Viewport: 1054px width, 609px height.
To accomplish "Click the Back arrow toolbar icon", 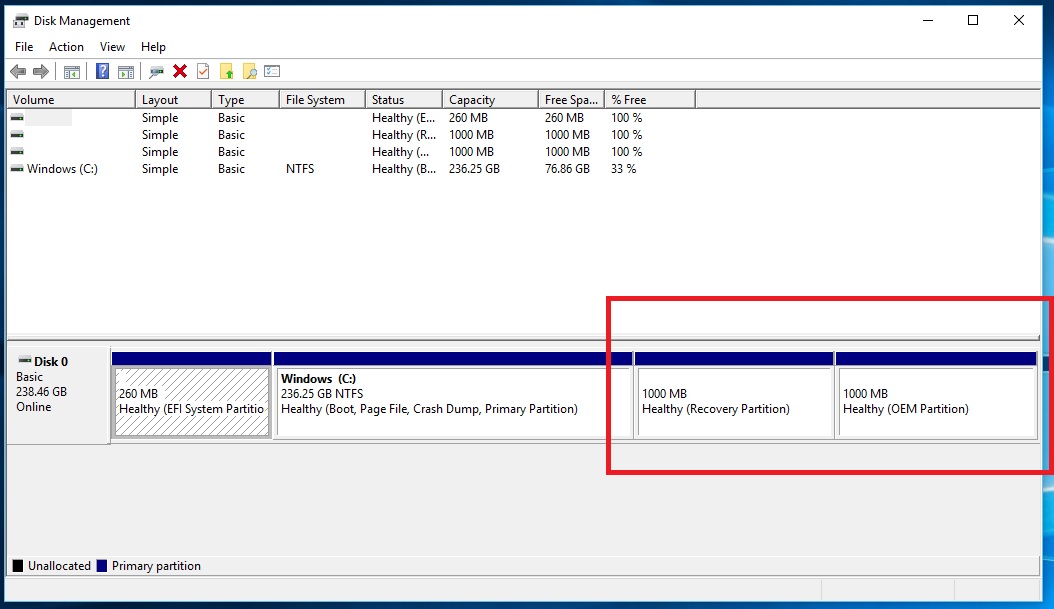I will click(18, 71).
